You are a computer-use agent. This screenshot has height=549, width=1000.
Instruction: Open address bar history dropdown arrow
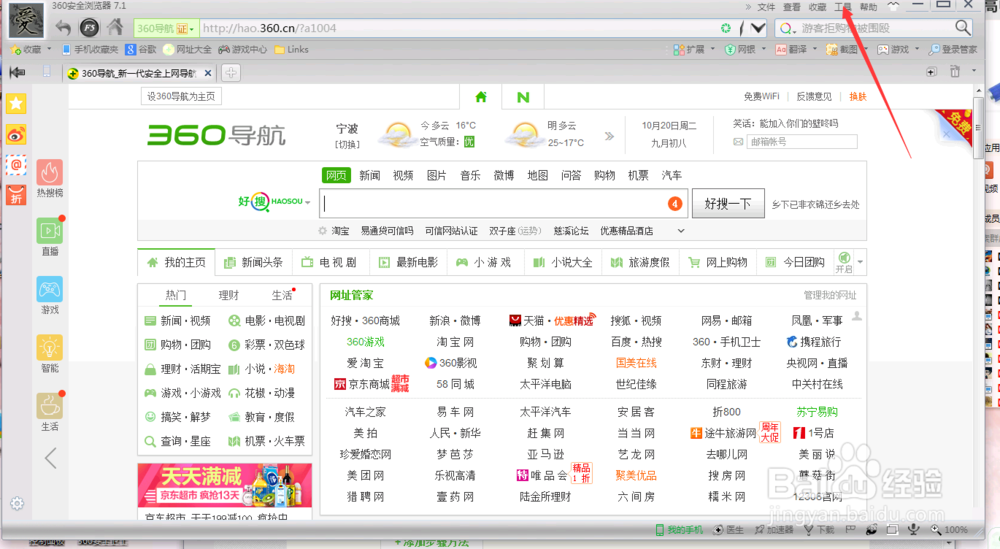coord(758,28)
